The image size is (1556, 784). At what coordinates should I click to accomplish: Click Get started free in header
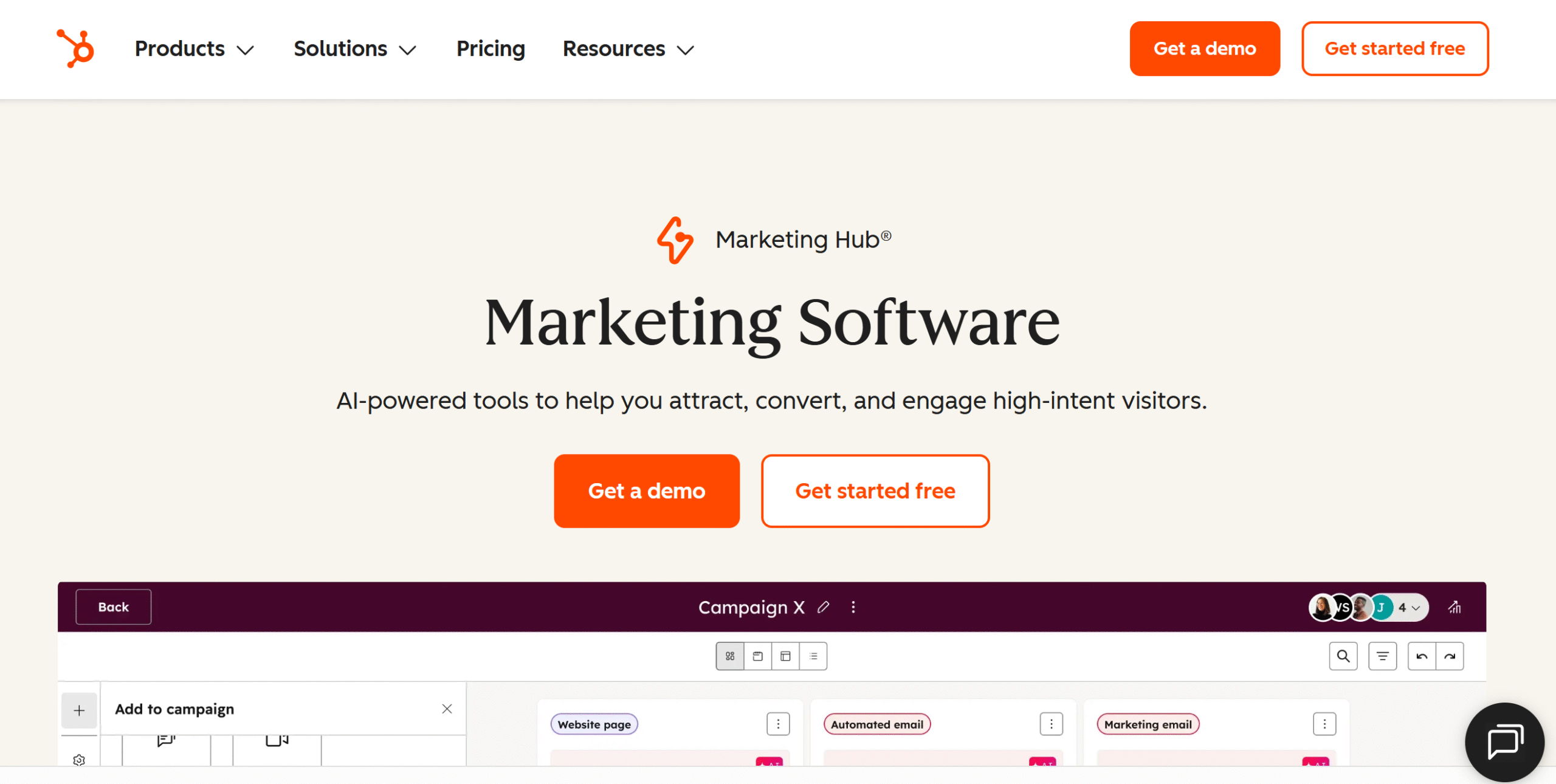click(1395, 49)
